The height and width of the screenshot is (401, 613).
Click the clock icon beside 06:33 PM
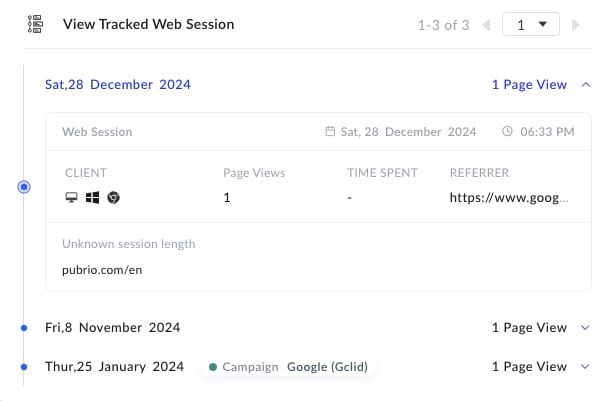tap(507, 131)
